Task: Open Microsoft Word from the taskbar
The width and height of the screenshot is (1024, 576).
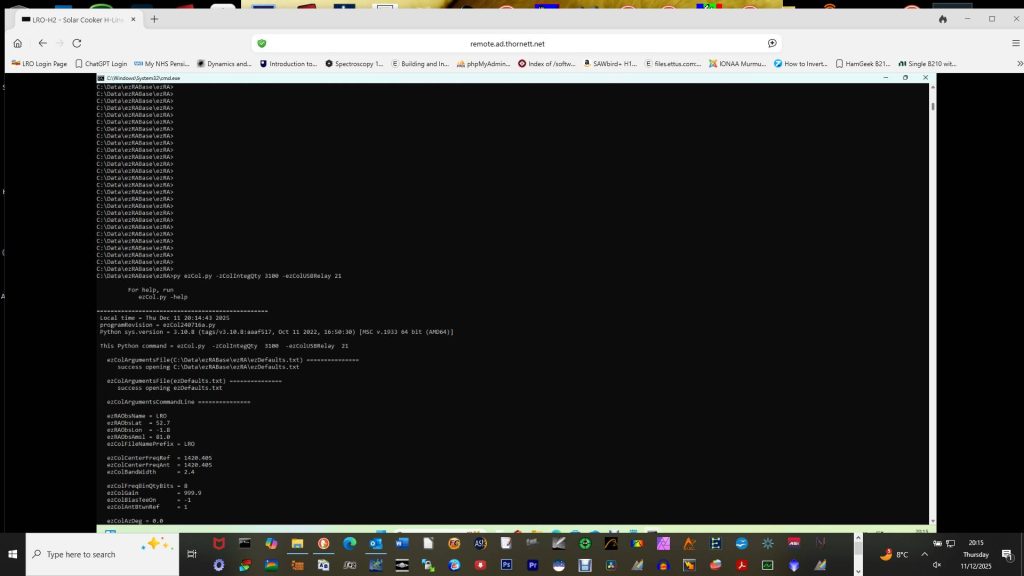Action: pos(402,544)
